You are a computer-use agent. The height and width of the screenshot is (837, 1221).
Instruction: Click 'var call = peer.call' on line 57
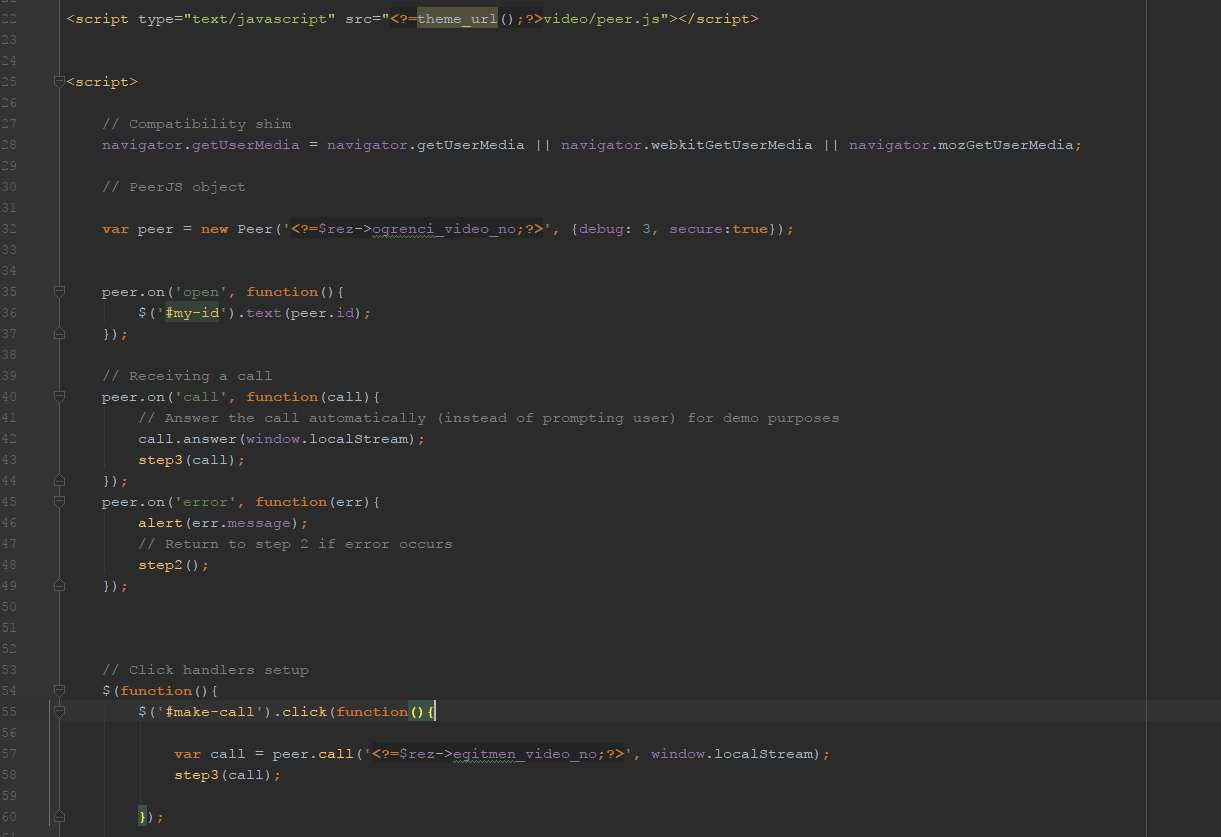point(264,754)
